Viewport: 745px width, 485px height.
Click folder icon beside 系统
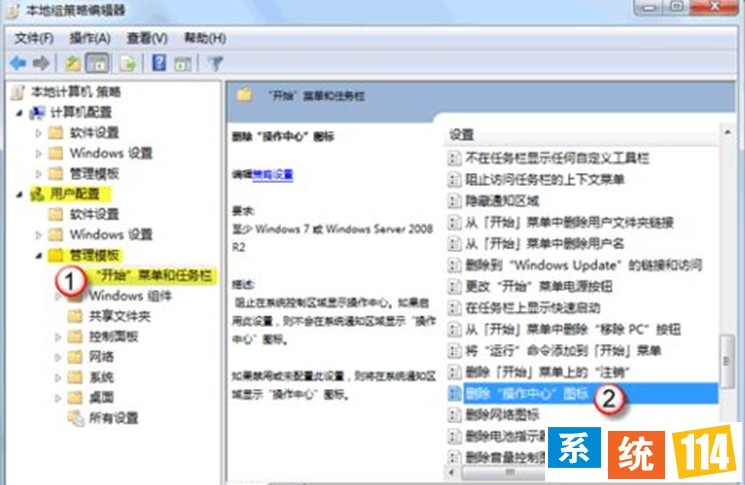pos(75,377)
